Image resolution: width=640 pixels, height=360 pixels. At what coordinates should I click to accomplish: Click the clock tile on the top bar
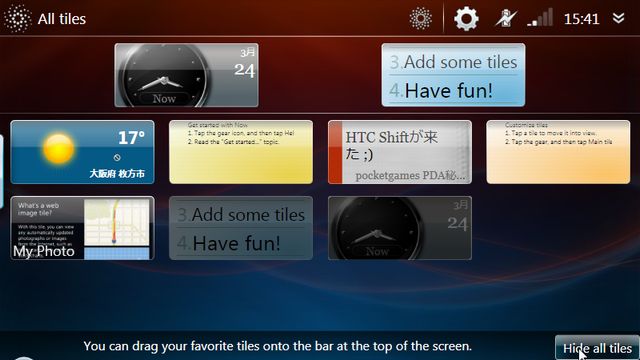[187, 75]
